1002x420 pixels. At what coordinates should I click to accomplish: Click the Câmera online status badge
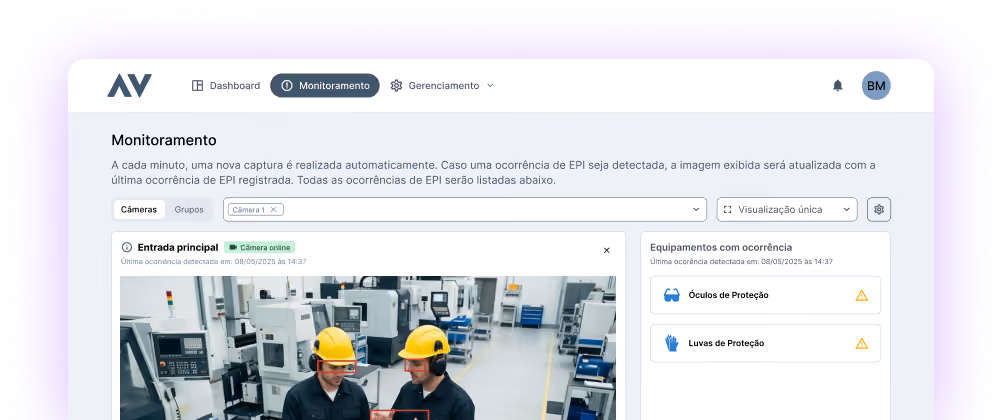tap(259, 247)
